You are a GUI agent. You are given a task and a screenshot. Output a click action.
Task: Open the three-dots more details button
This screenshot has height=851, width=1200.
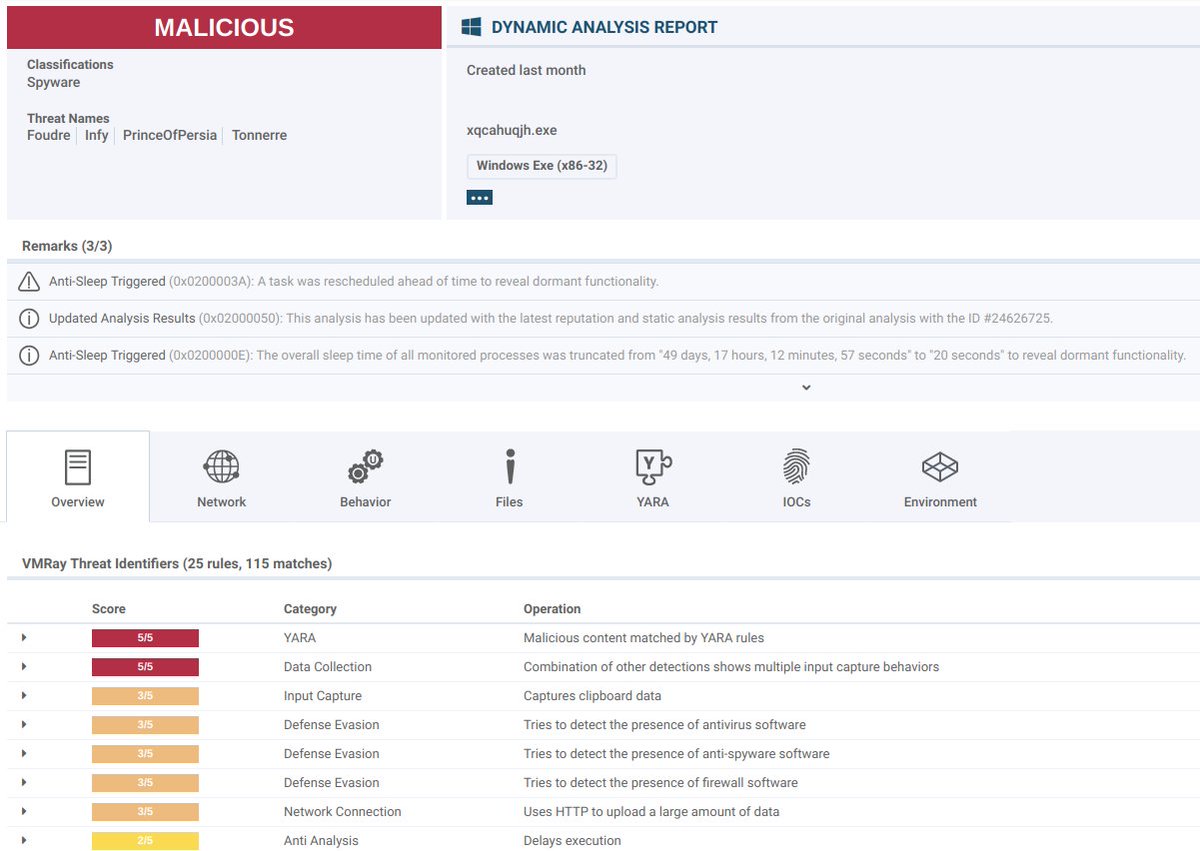click(480, 198)
